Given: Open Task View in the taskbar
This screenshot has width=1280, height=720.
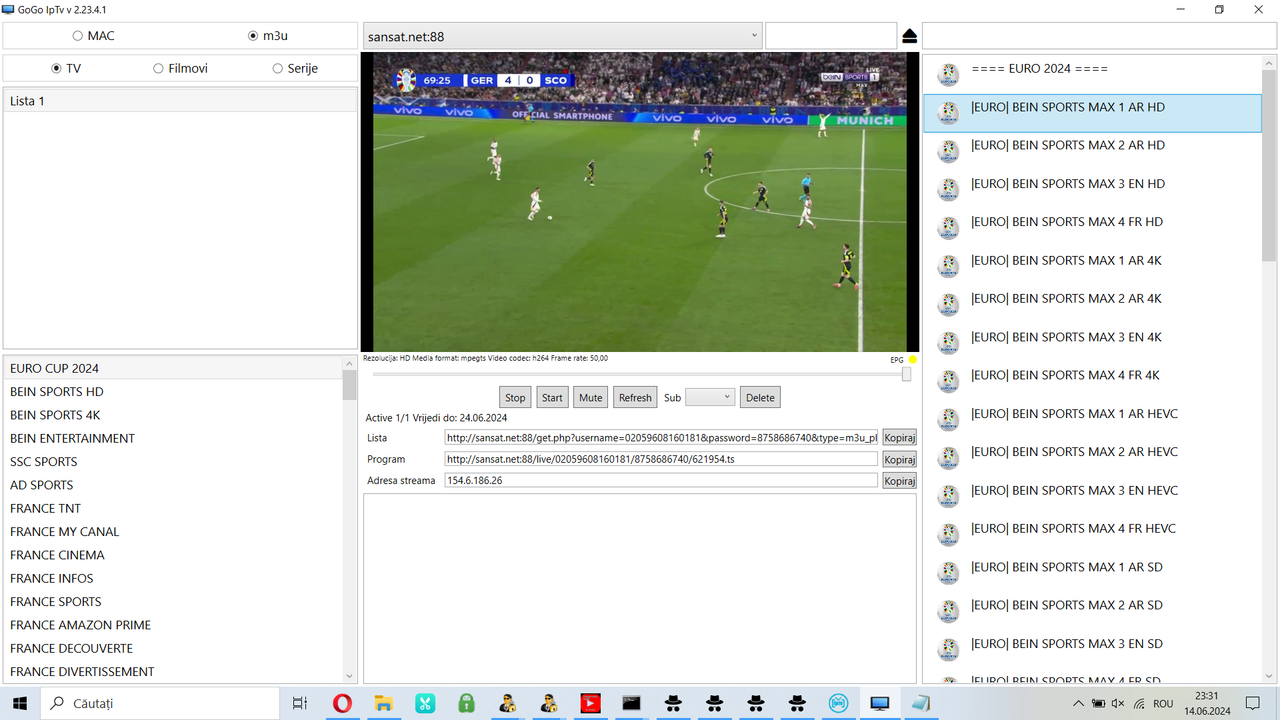Looking at the screenshot, I should click(x=299, y=703).
